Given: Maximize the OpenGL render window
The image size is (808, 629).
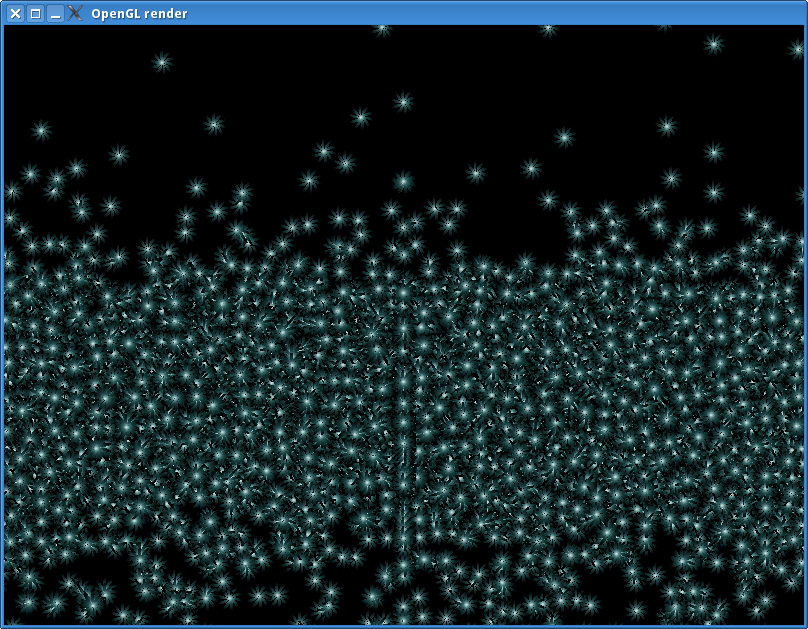Looking at the screenshot, I should [x=35, y=14].
